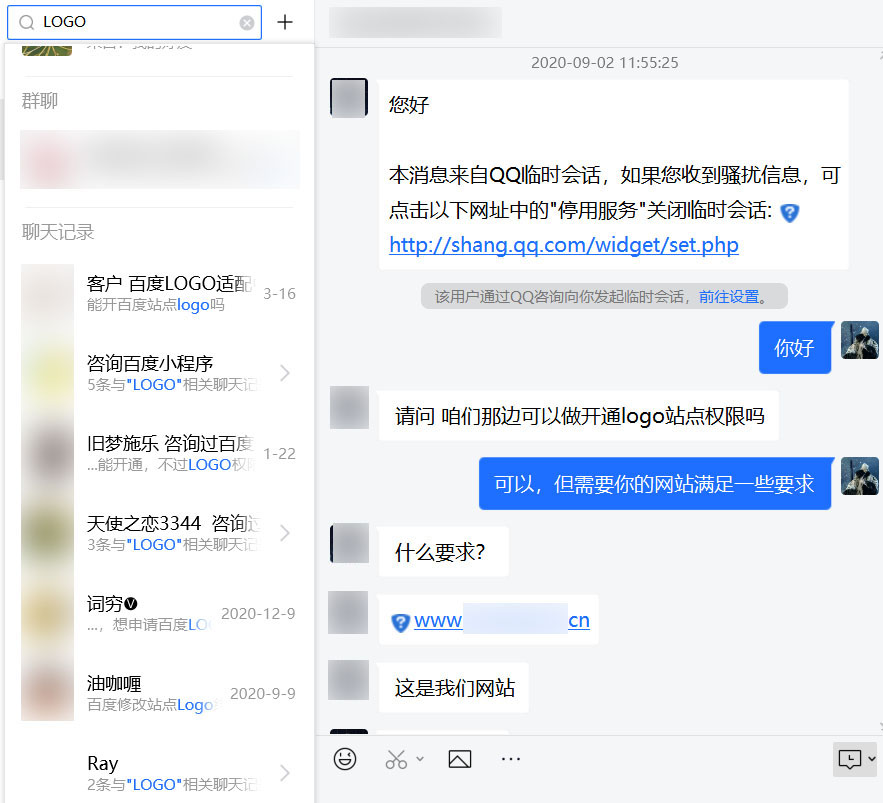The width and height of the screenshot is (883, 803).
Task: Send a picture with image icon
Action: [460, 759]
